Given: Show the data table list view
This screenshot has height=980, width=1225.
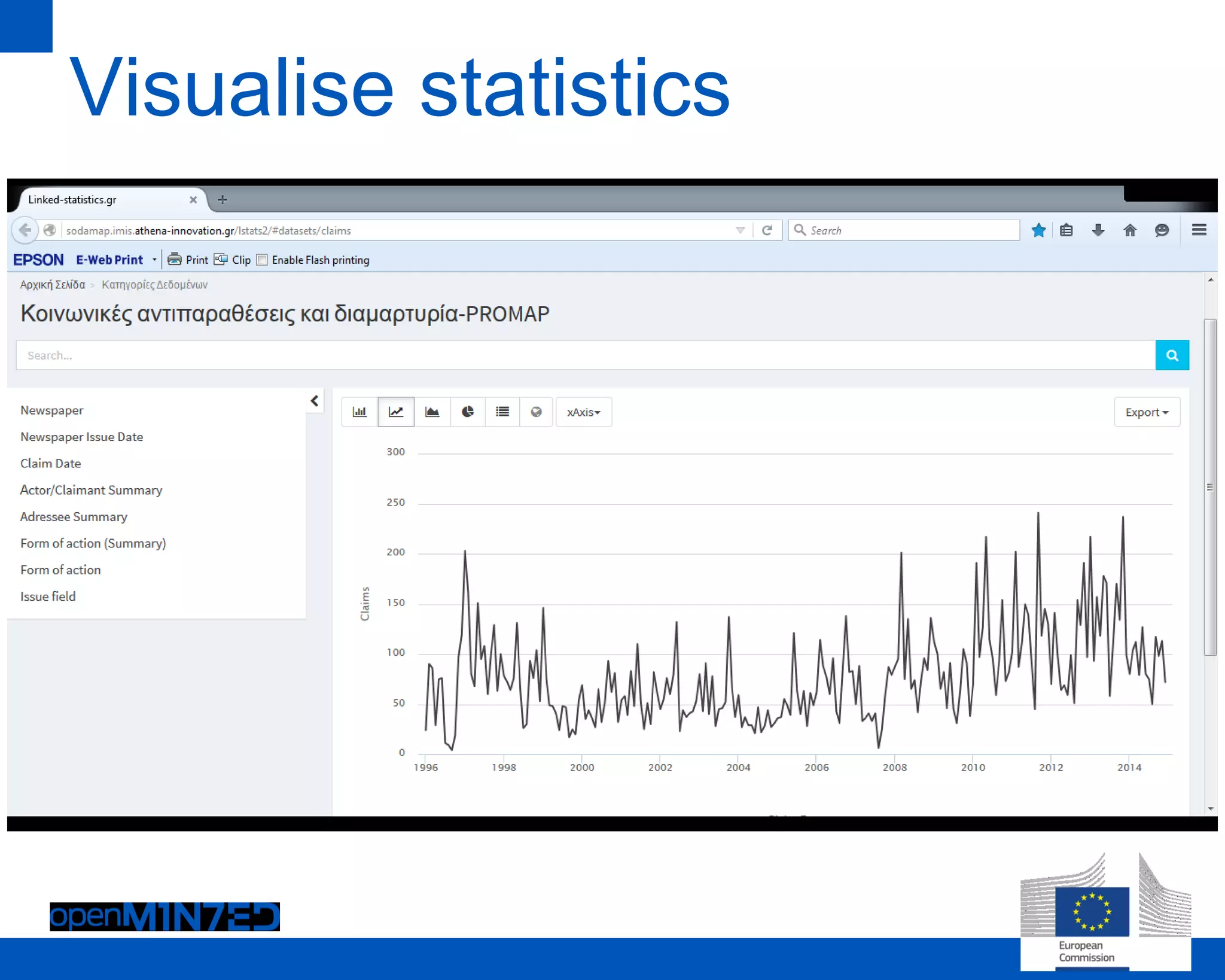Looking at the screenshot, I should [x=502, y=412].
